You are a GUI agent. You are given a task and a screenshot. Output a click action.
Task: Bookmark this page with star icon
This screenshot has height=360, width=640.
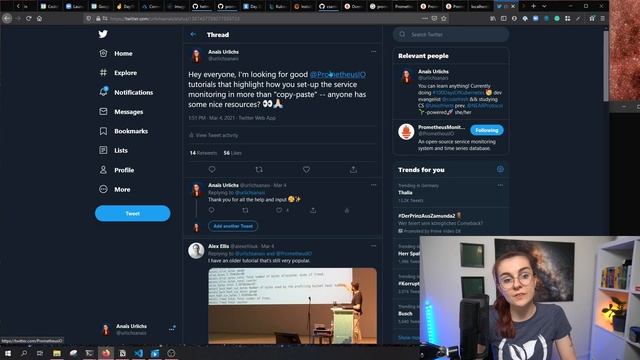tap(444, 18)
